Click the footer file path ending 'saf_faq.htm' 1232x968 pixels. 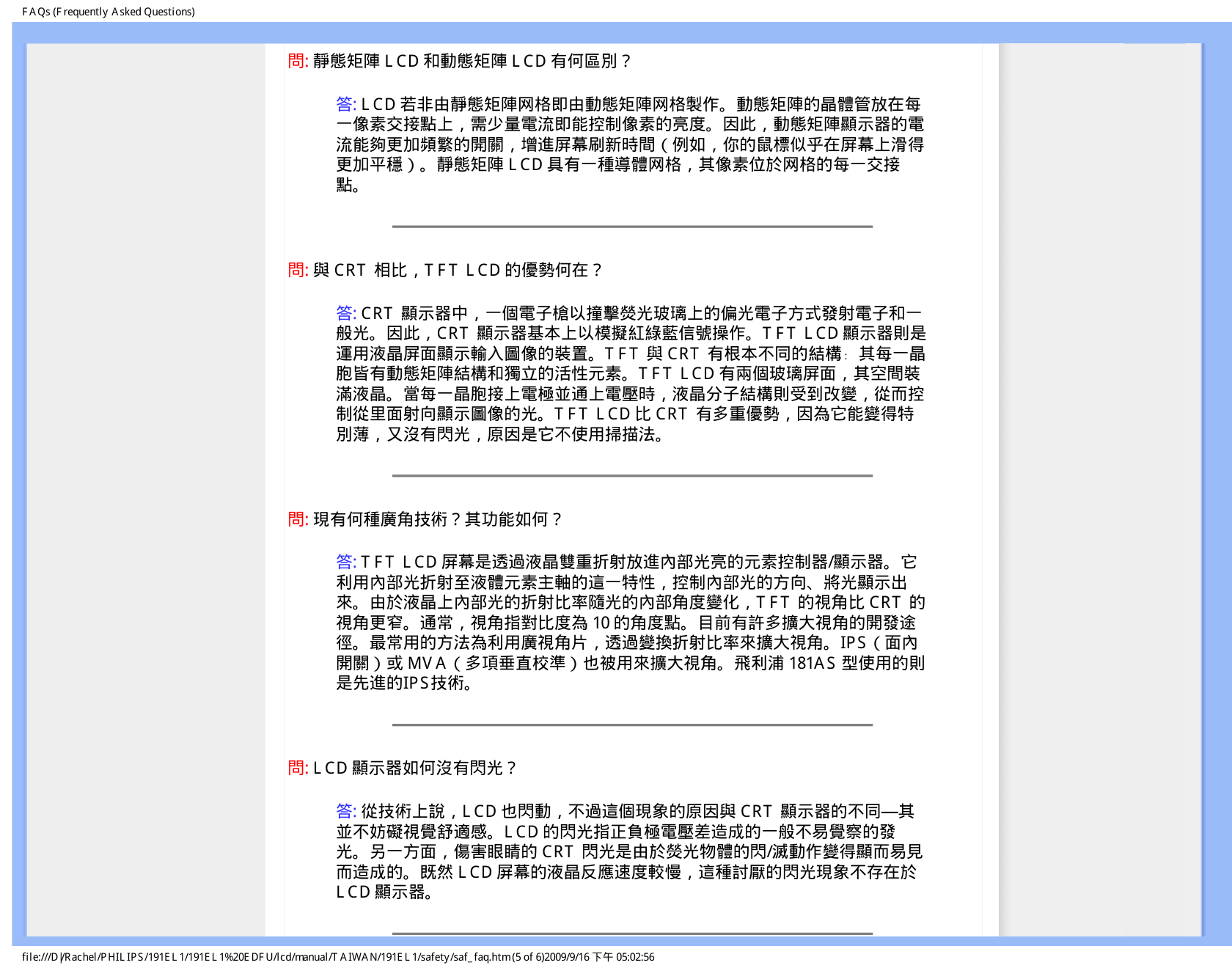pos(266,957)
